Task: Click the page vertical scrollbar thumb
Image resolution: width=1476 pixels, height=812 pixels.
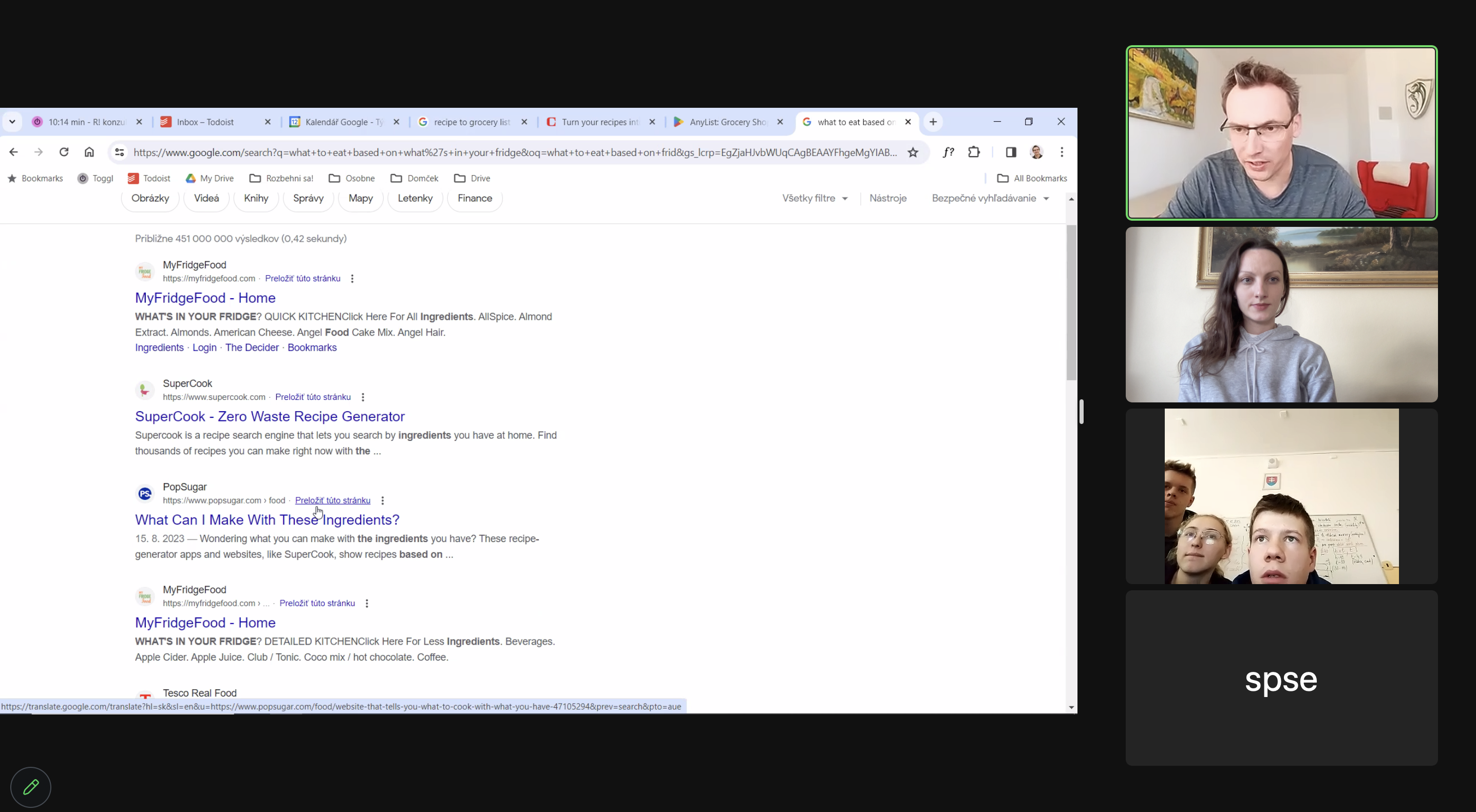Action: 1071,302
